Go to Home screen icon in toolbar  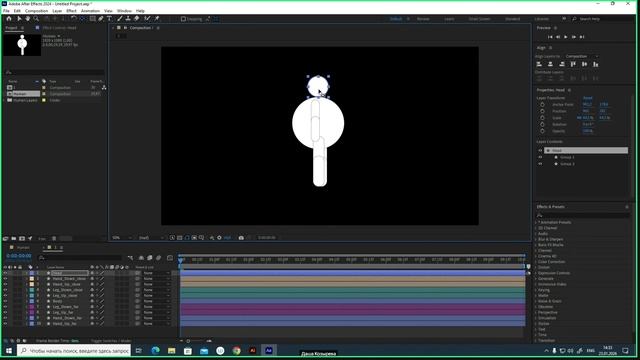point(9,19)
